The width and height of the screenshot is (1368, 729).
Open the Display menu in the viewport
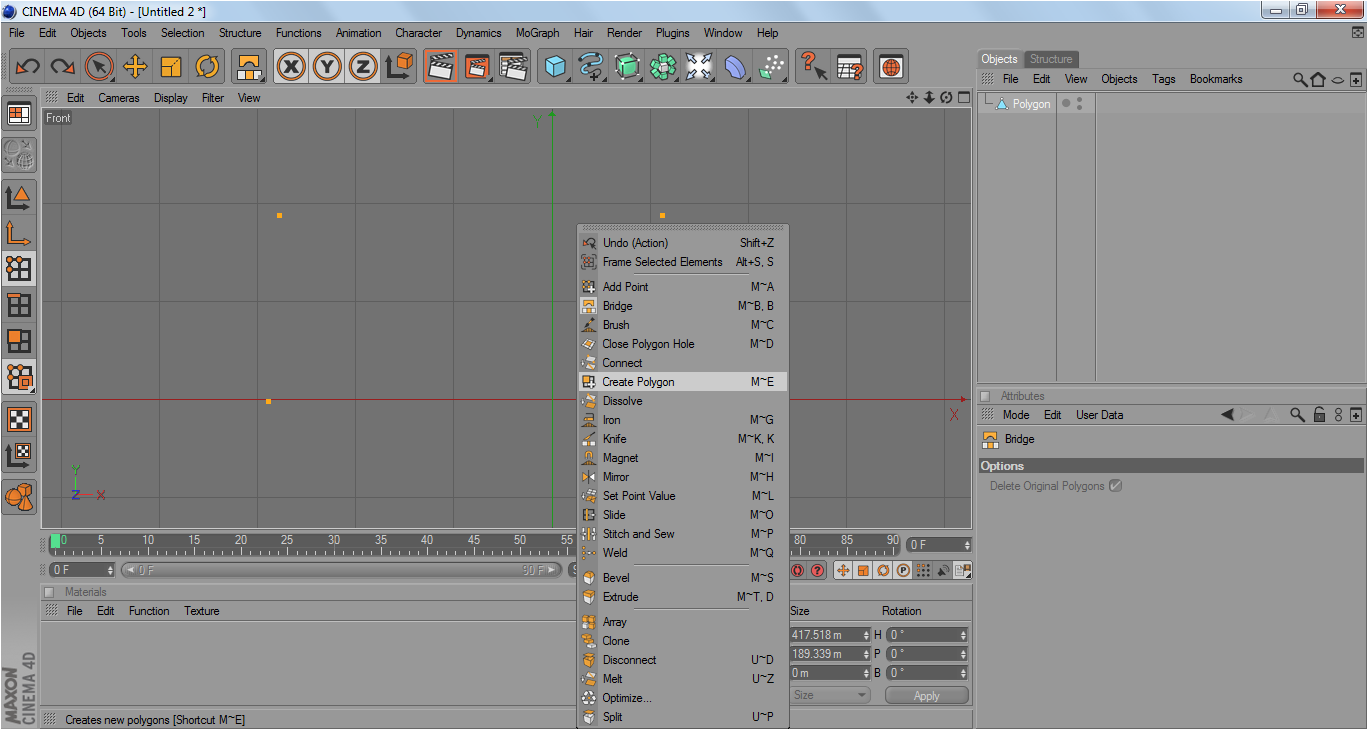coord(171,98)
